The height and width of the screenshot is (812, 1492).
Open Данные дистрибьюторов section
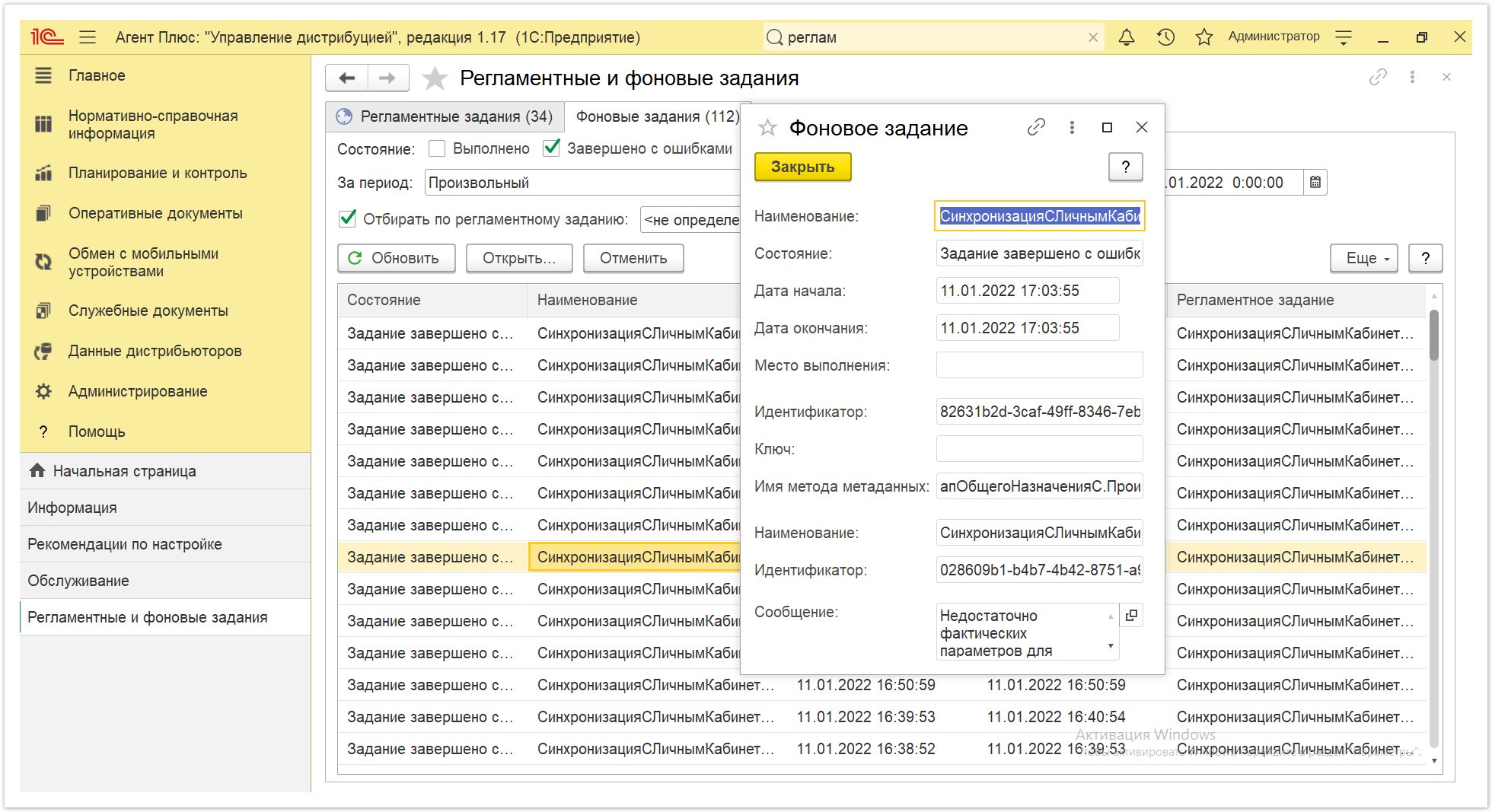pyautogui.click(x=165, y=351)
